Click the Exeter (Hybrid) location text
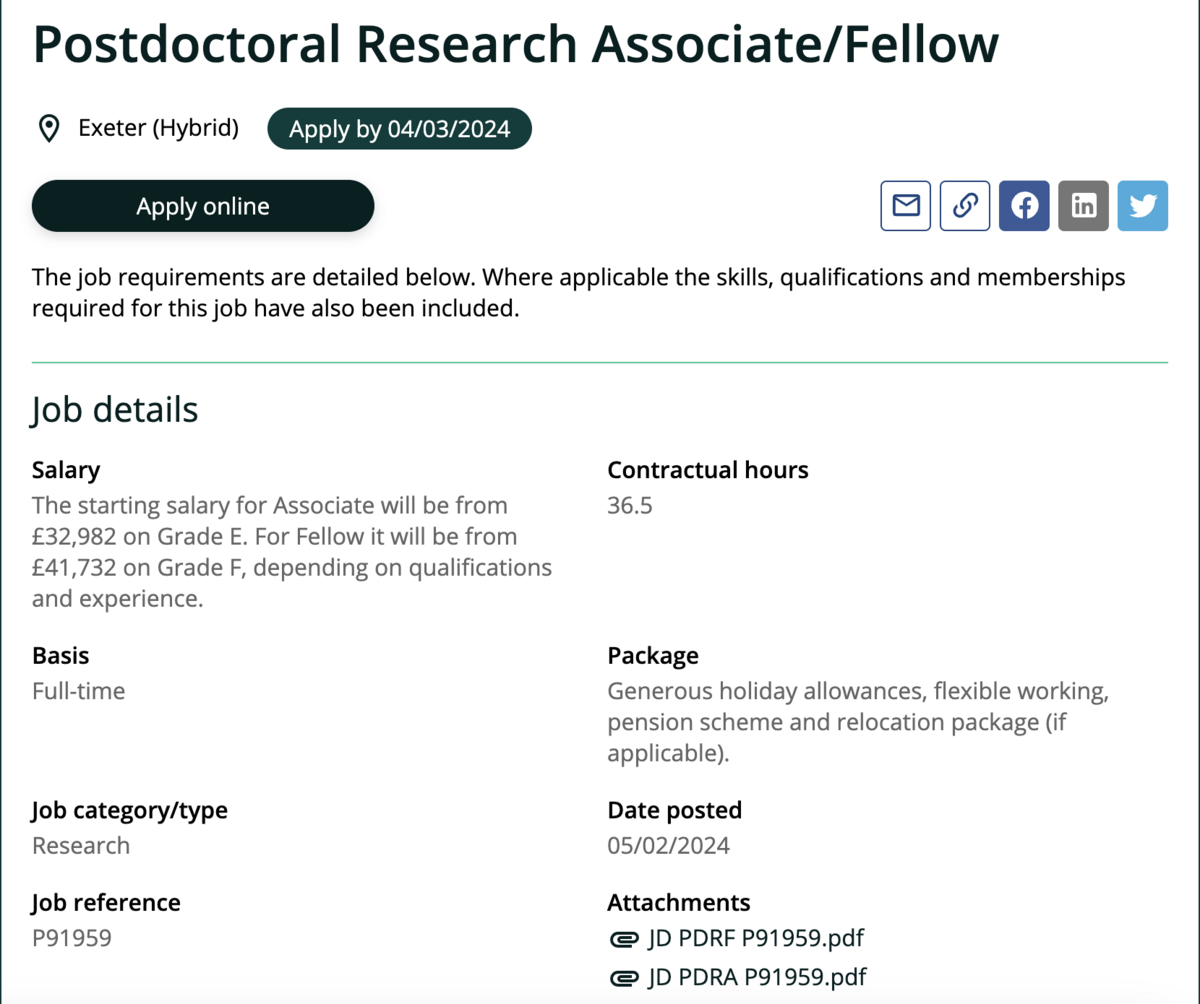Screen dimensions: 1200x1004 pos(158,128)
